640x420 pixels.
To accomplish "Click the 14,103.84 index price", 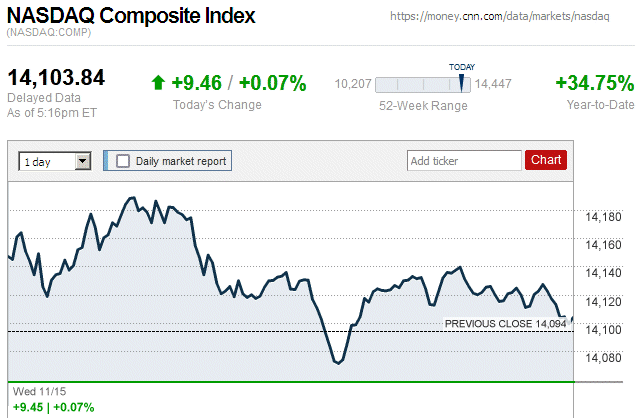I will click(x=56, y=78).
